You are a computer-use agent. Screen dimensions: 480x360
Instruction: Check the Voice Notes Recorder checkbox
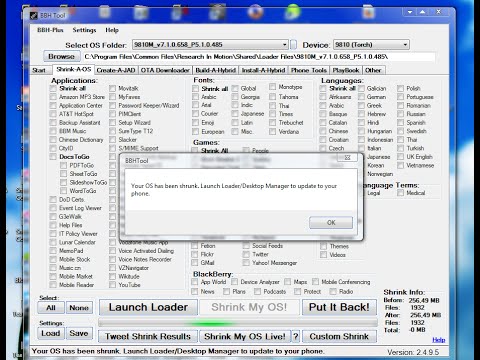pyautogui.click(x=113, y=259)
